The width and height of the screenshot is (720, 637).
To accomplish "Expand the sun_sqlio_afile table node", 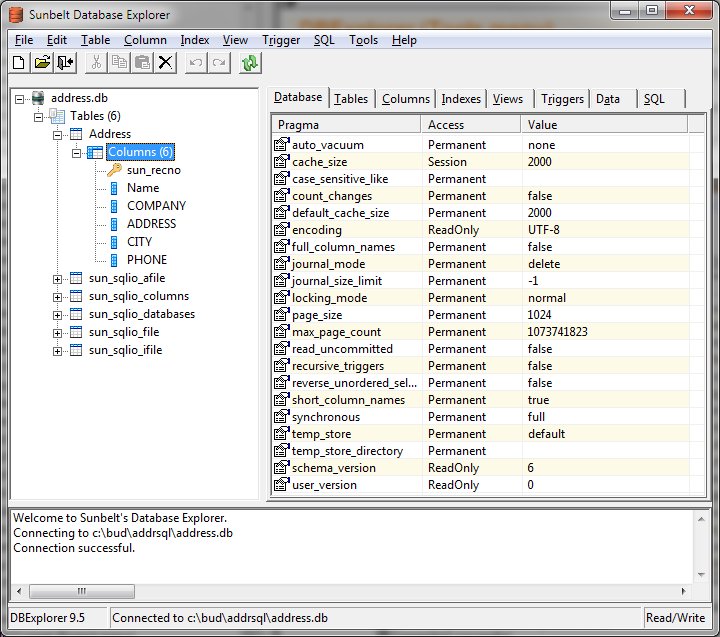I will click(58, 279).
